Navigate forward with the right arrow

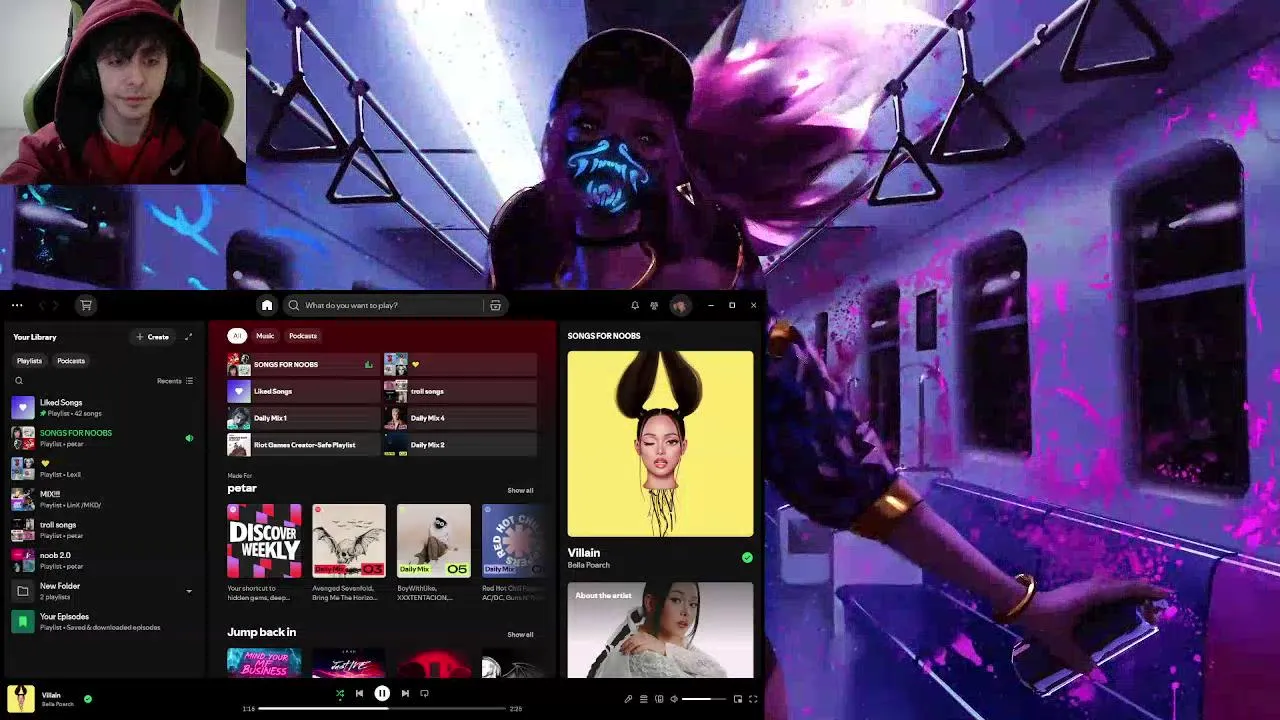pos(57,305)
